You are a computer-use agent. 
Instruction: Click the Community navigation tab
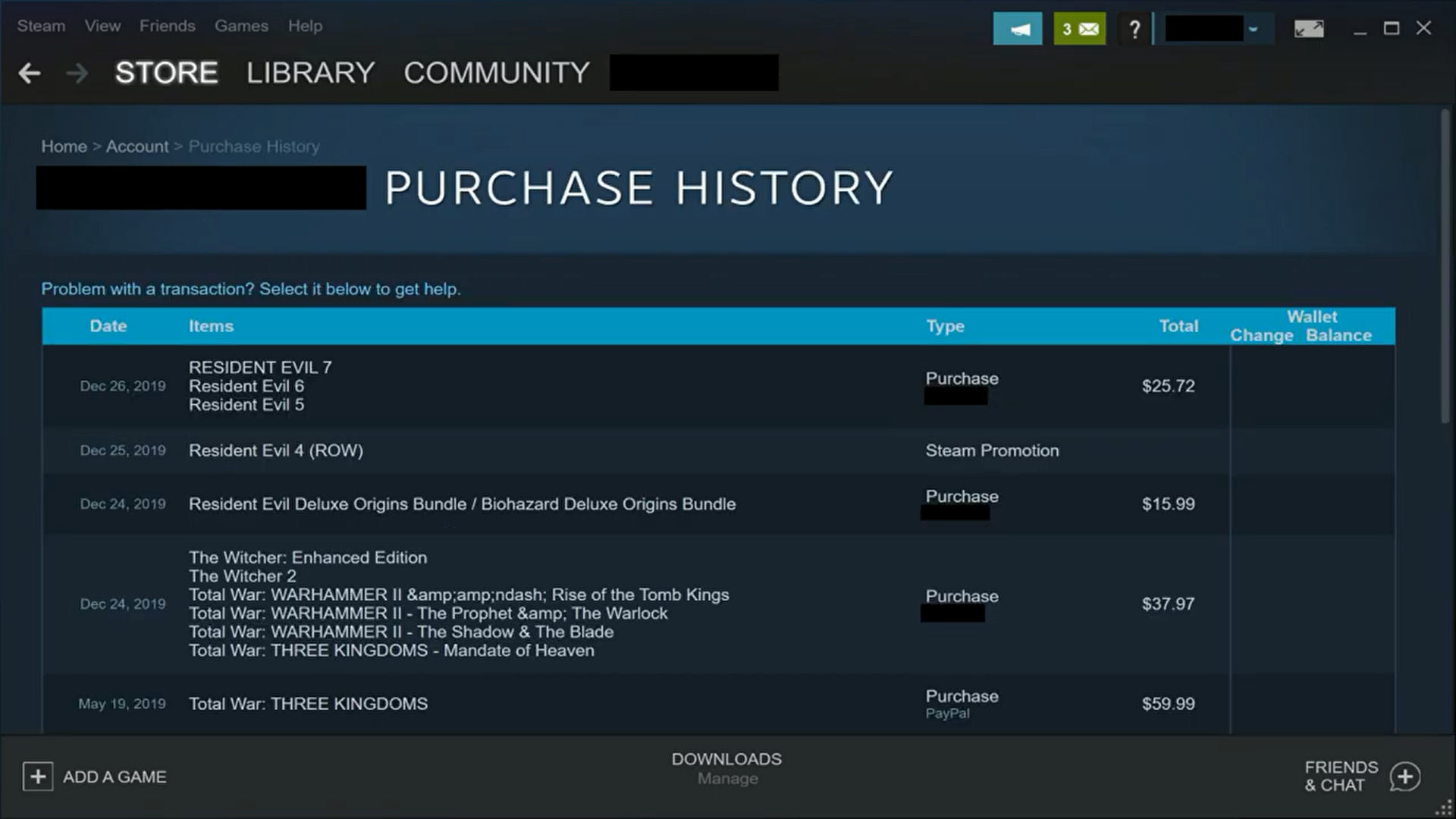[496, 72]
